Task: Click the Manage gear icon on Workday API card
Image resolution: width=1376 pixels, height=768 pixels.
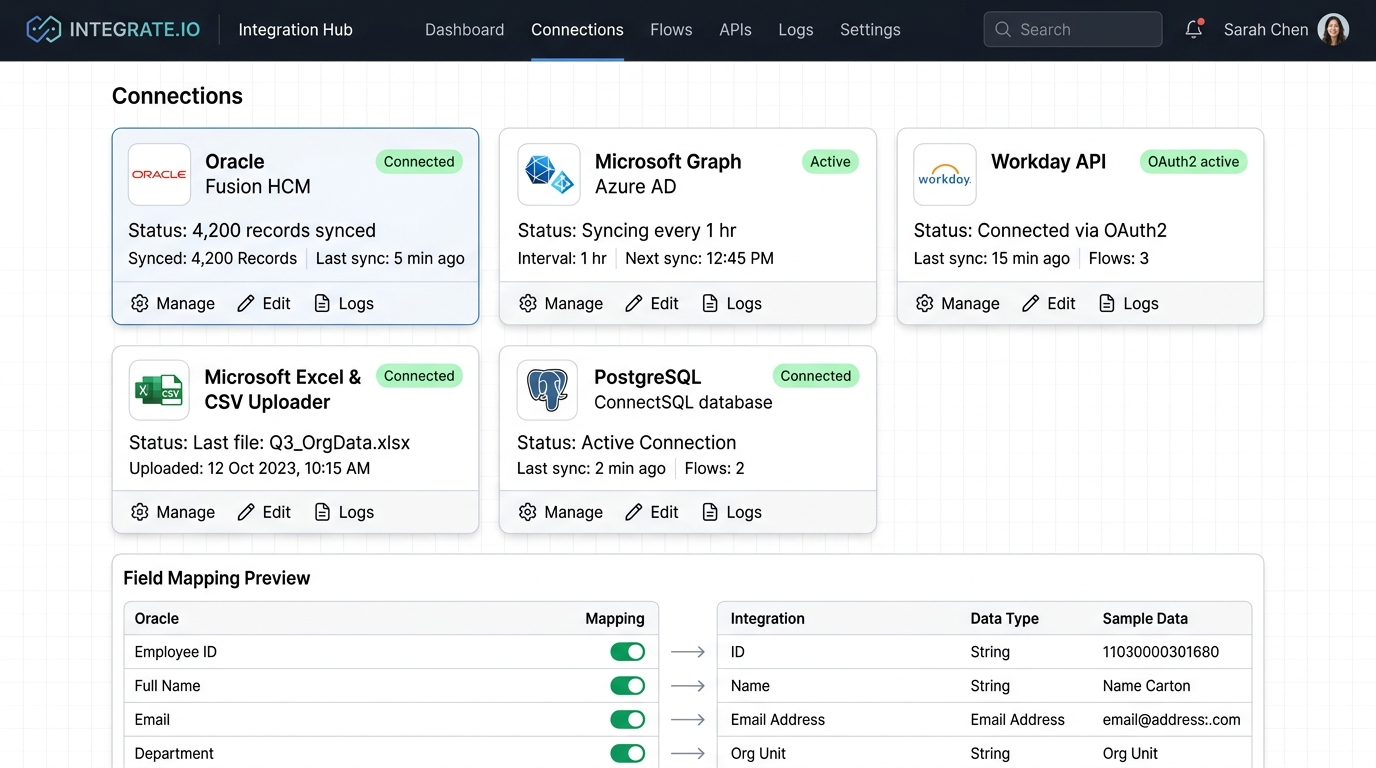Action: point(925,303)
